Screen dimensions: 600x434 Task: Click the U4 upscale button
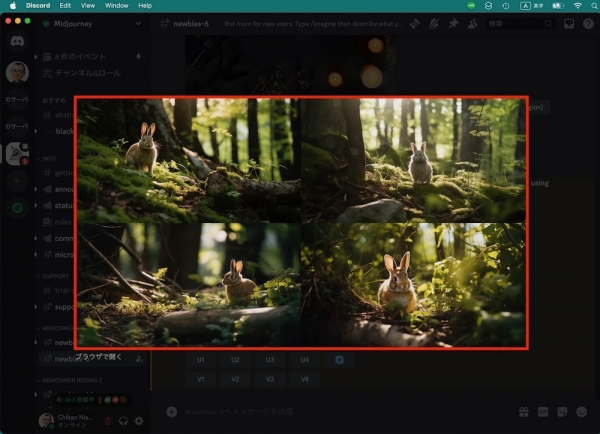pos(305,360)
